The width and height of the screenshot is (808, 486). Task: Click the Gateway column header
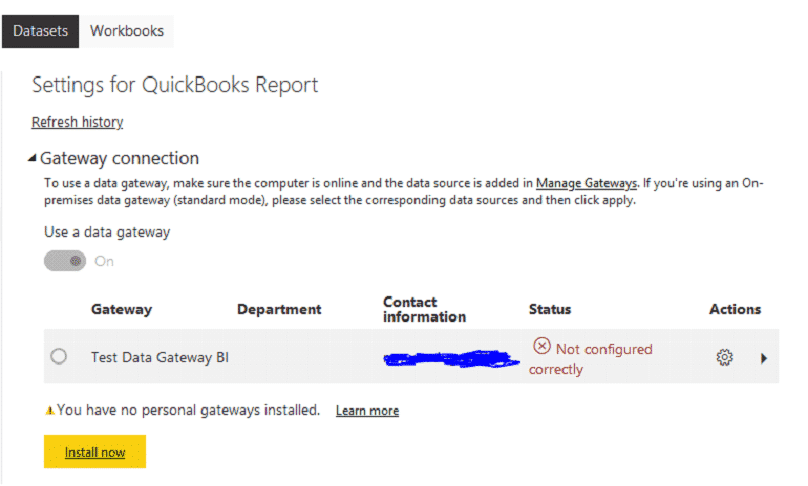click(122, 309)
